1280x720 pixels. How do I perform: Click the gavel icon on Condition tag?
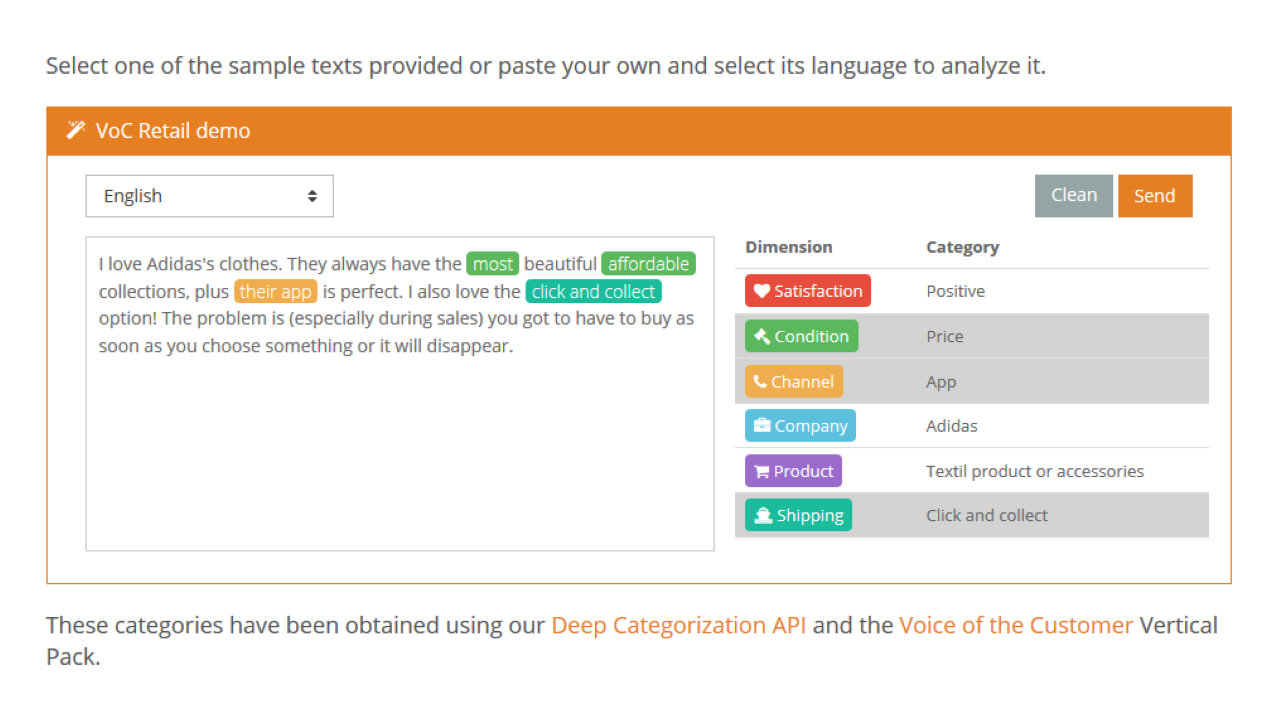[762, 336]
